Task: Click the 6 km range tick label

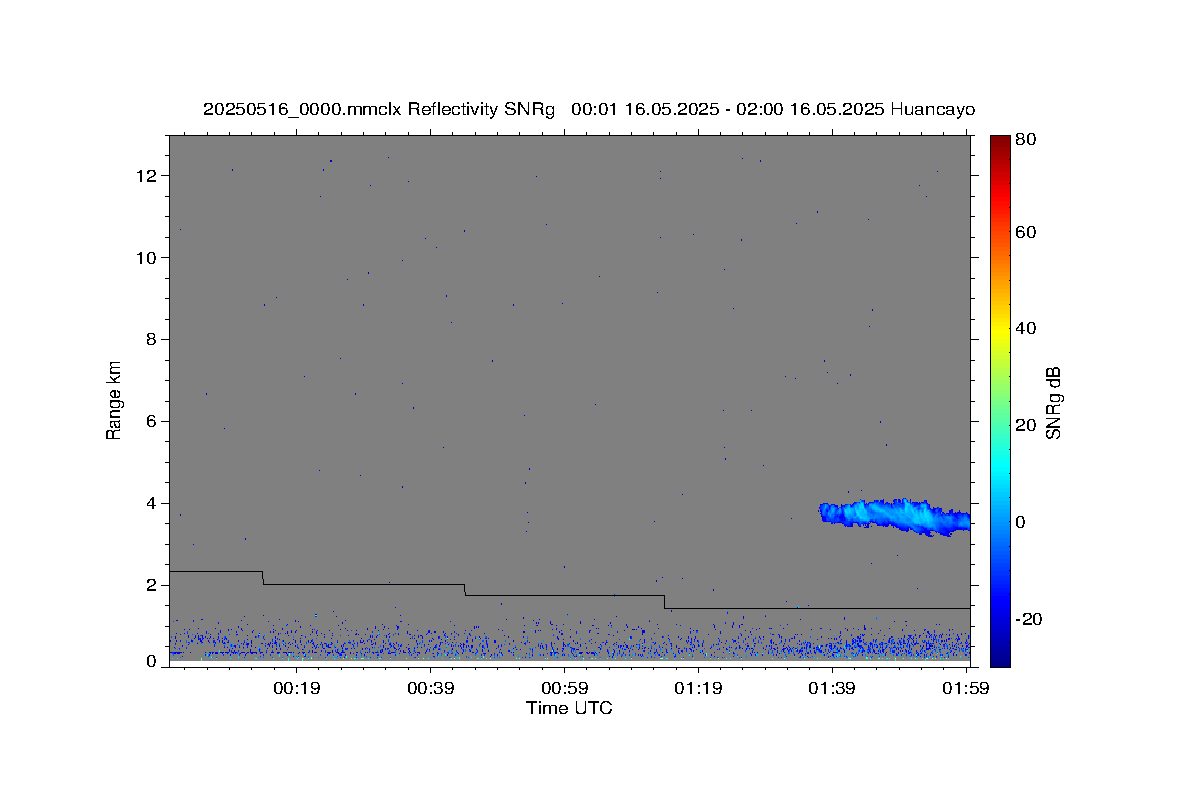Action: 153,422
